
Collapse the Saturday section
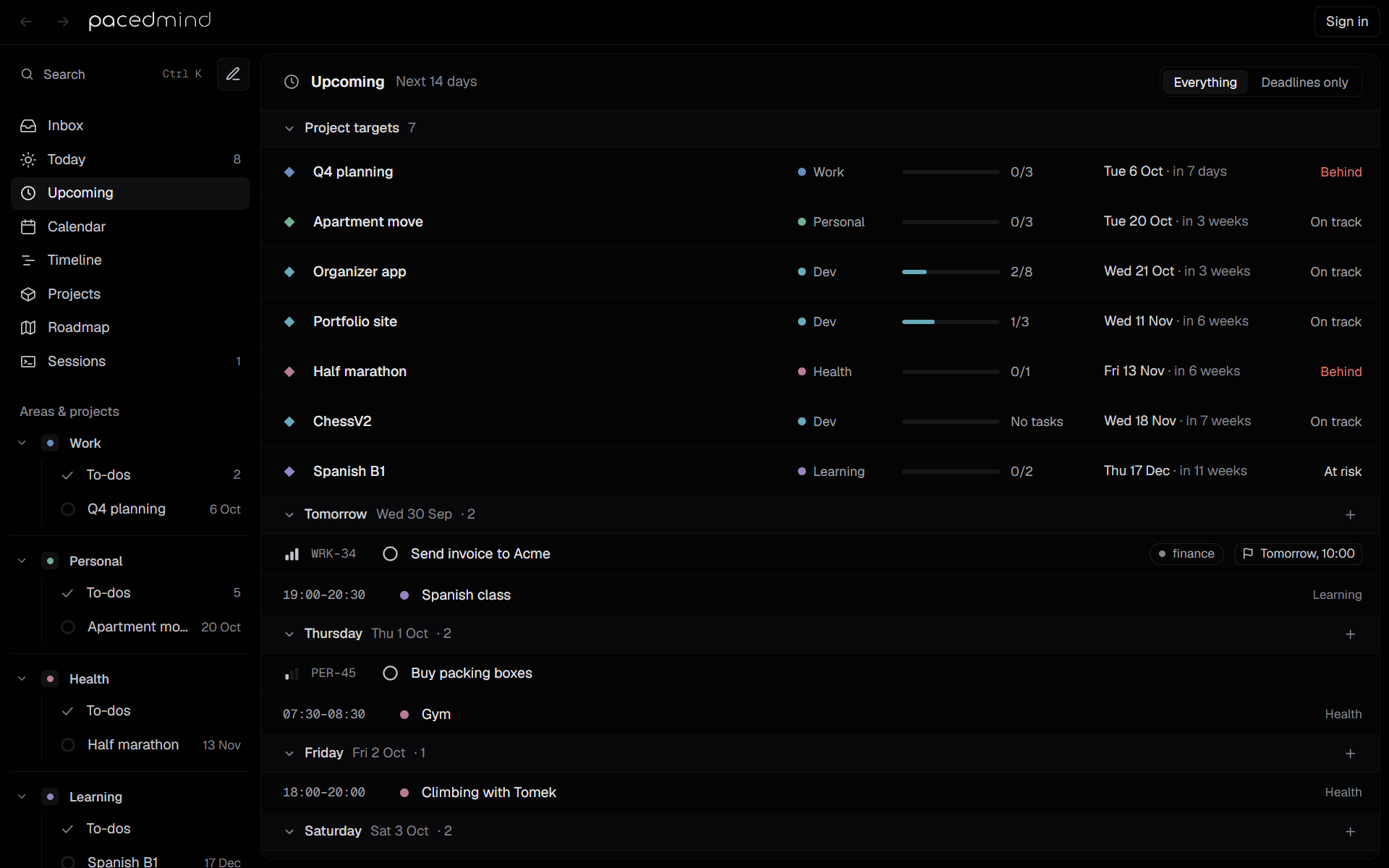click(289, 832)
